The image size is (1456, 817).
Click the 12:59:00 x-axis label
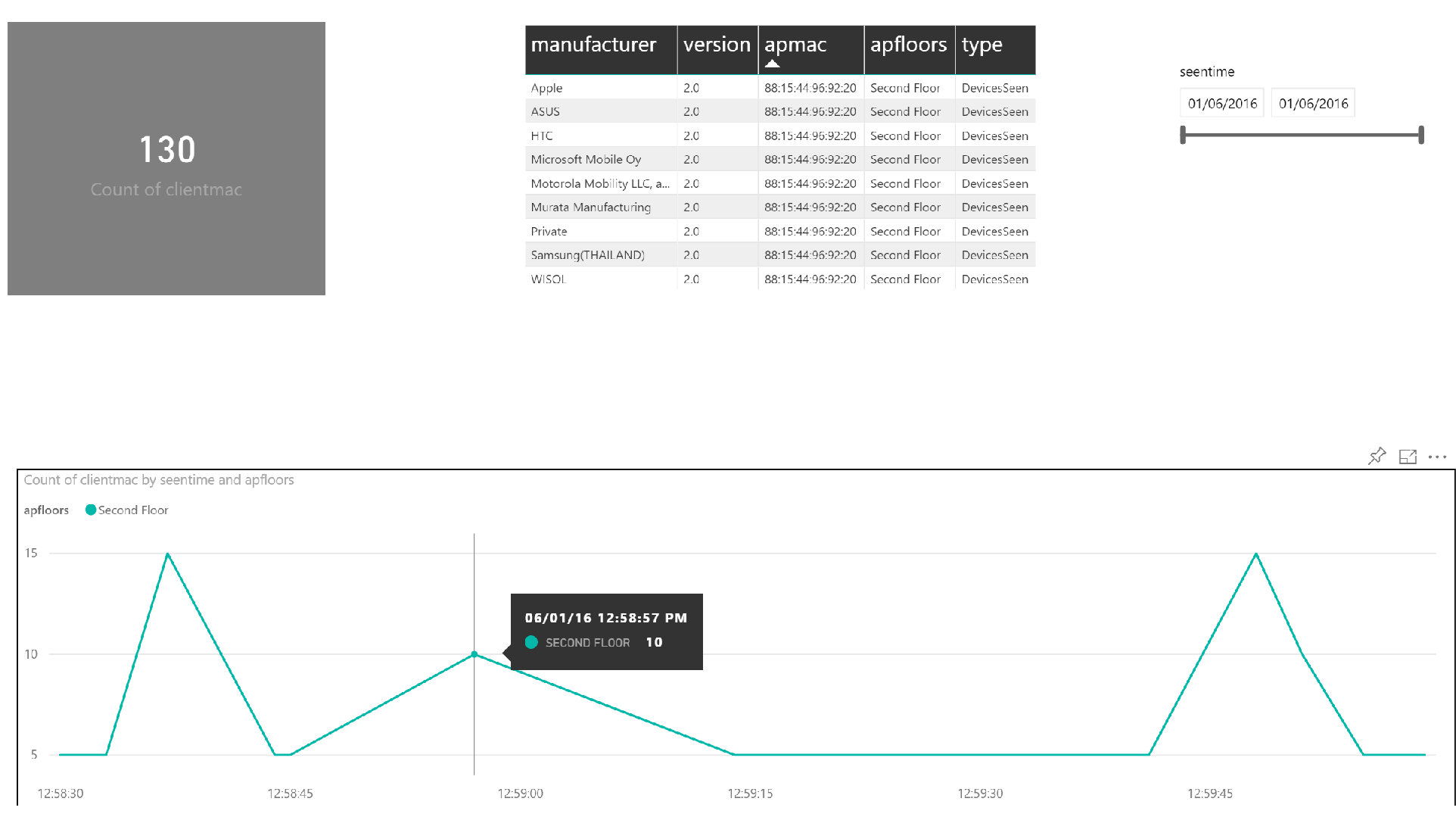[520, 793]
